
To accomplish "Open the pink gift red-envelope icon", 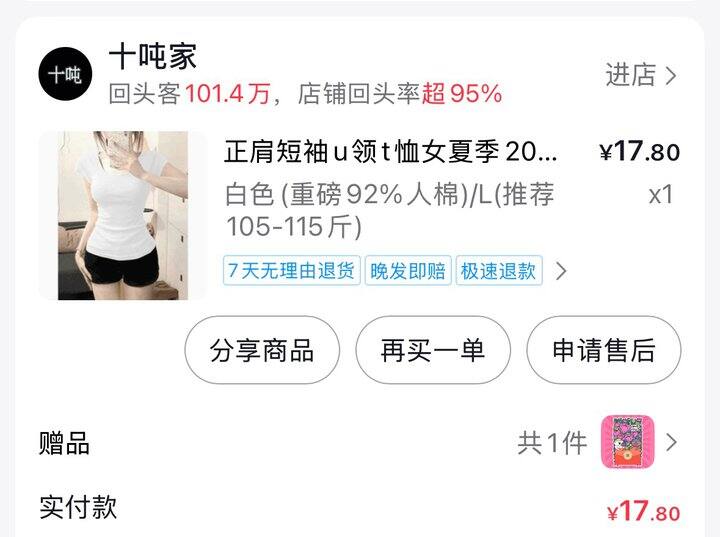I will [628, 442].
